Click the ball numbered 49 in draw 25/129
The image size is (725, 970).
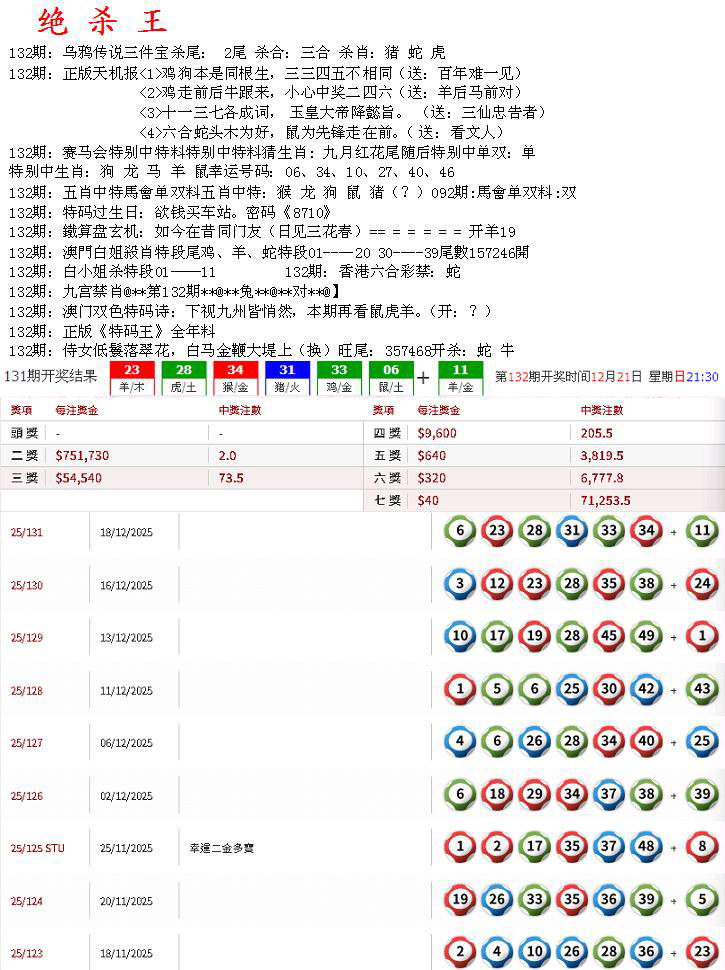(x=645, y=636)
